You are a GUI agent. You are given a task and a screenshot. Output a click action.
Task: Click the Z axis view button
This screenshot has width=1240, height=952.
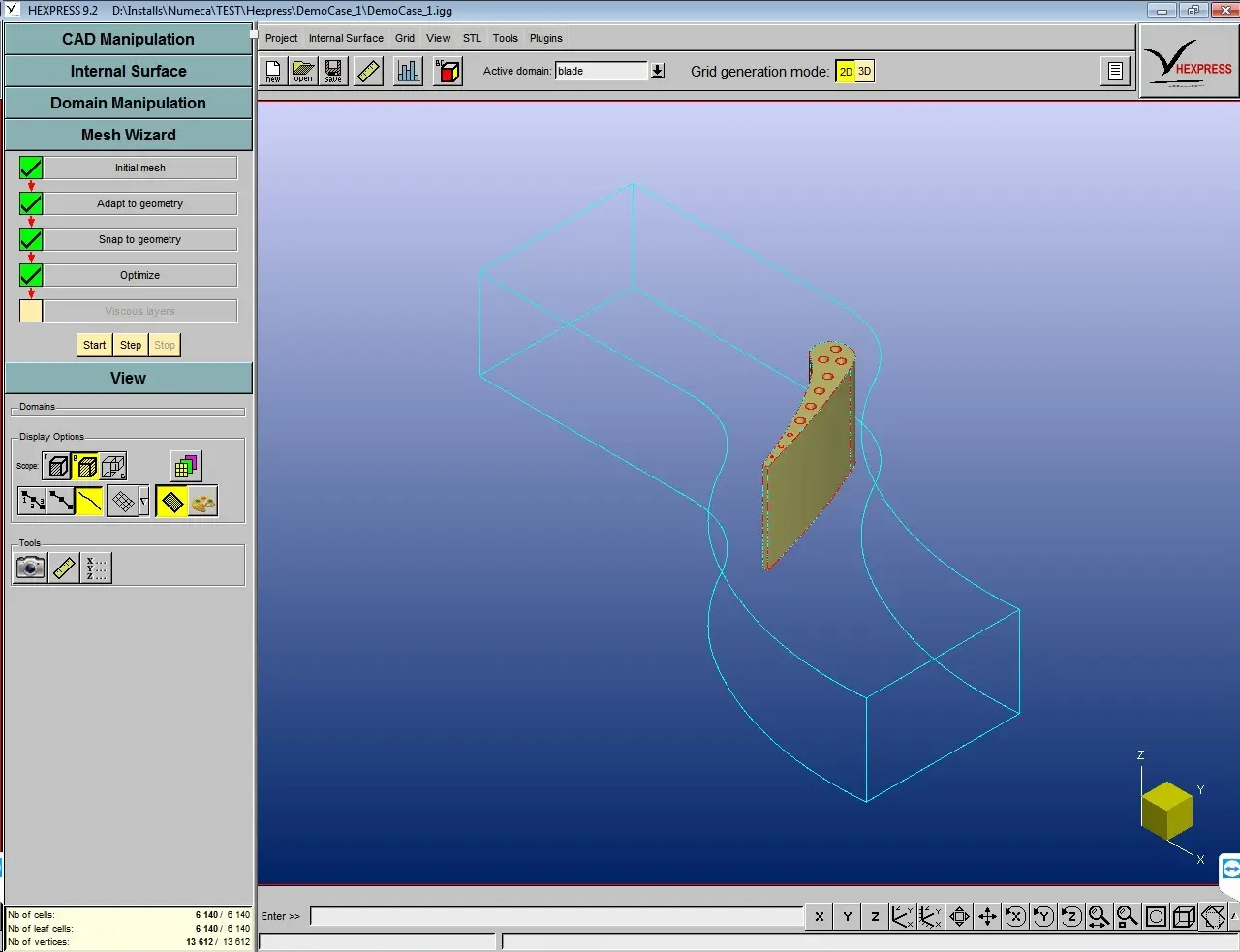pos(876,916)
